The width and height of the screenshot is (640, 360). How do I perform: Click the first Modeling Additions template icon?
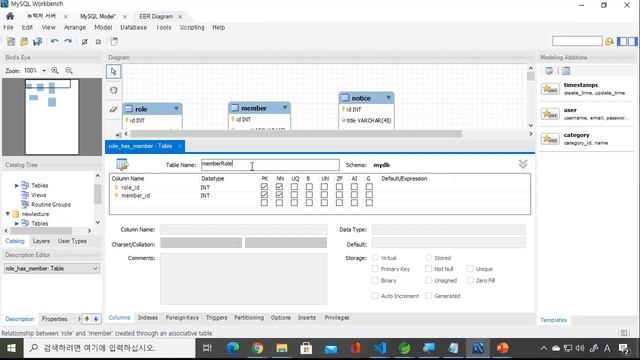click(x=549, y=71)
